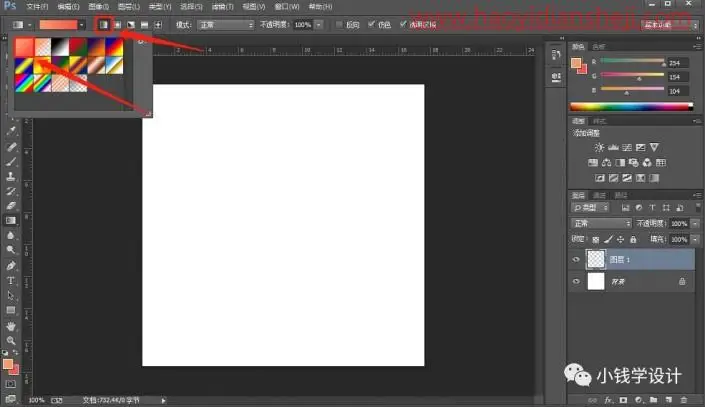Click the toolbox foreground color swatch

click(8, 364)
